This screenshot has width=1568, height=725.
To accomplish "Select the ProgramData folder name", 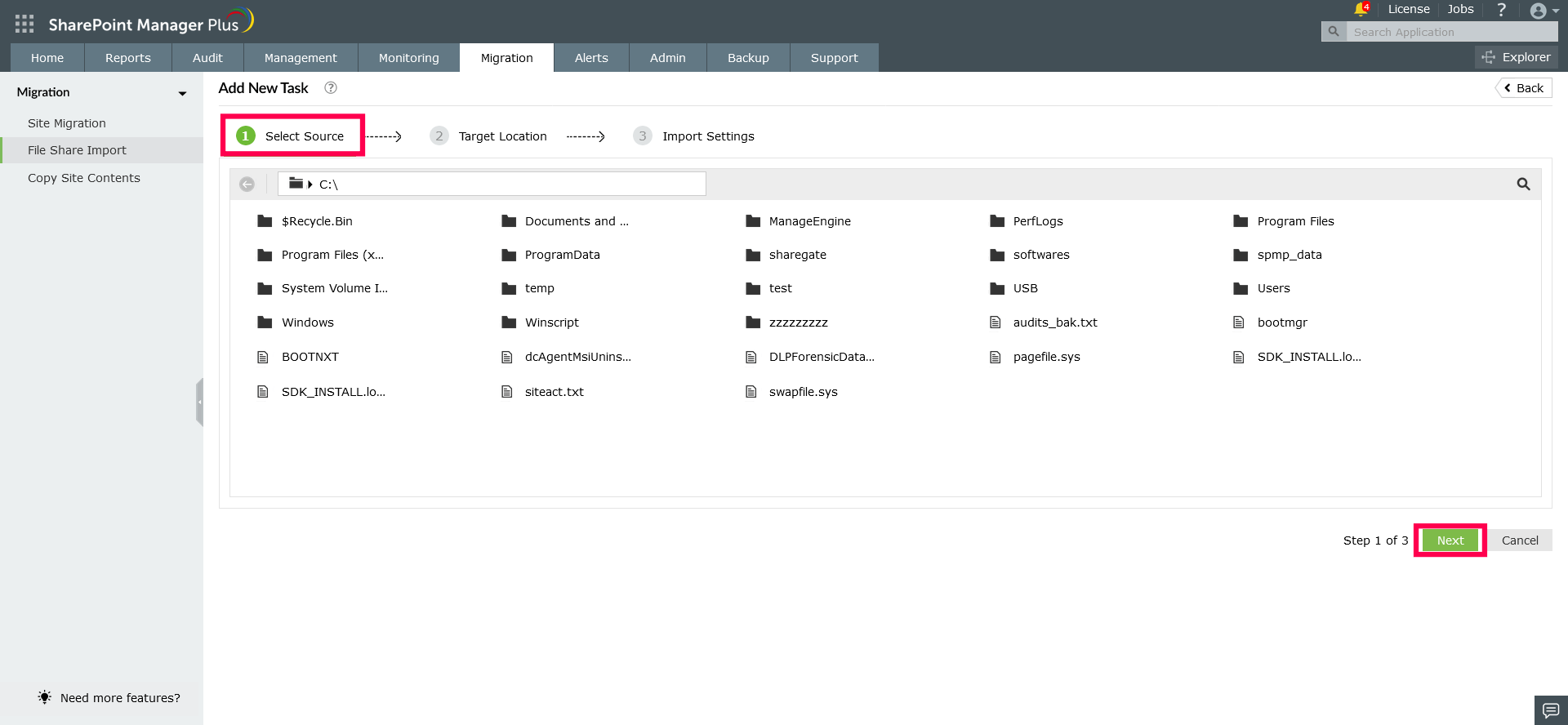I will [563, 255].
